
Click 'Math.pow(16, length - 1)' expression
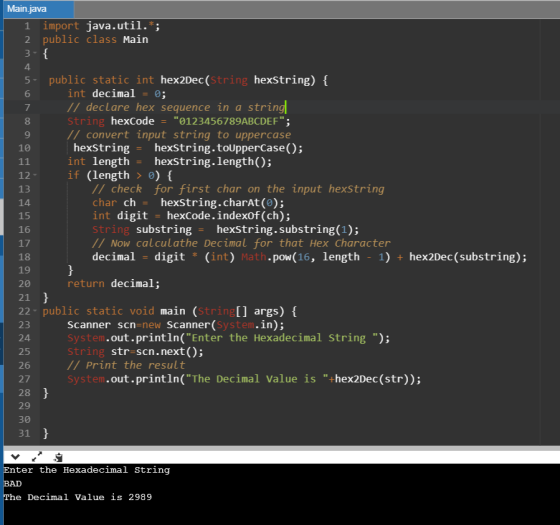click(x=316, y=257)
